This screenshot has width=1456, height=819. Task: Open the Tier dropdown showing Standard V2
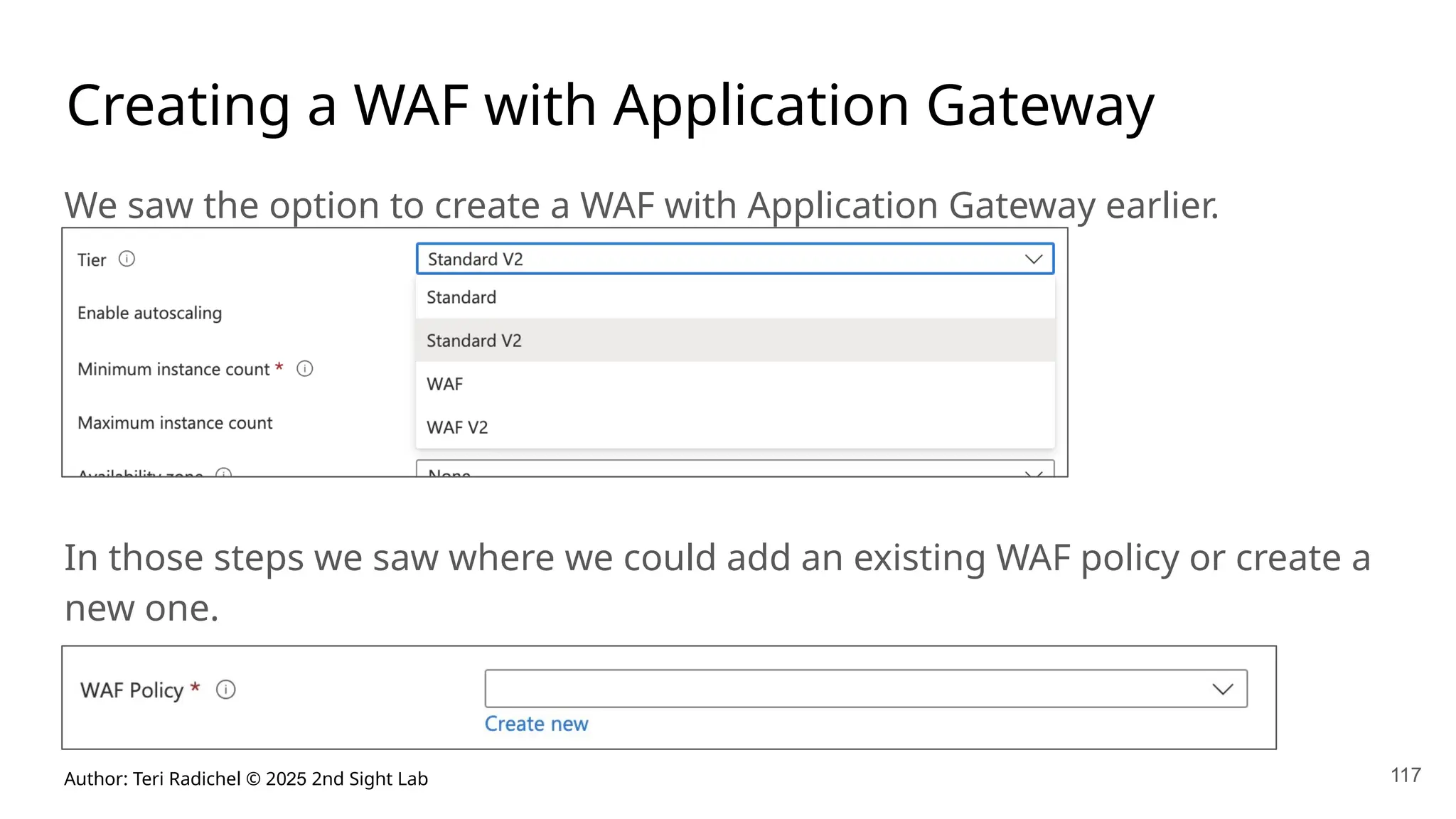pos(734,259)
